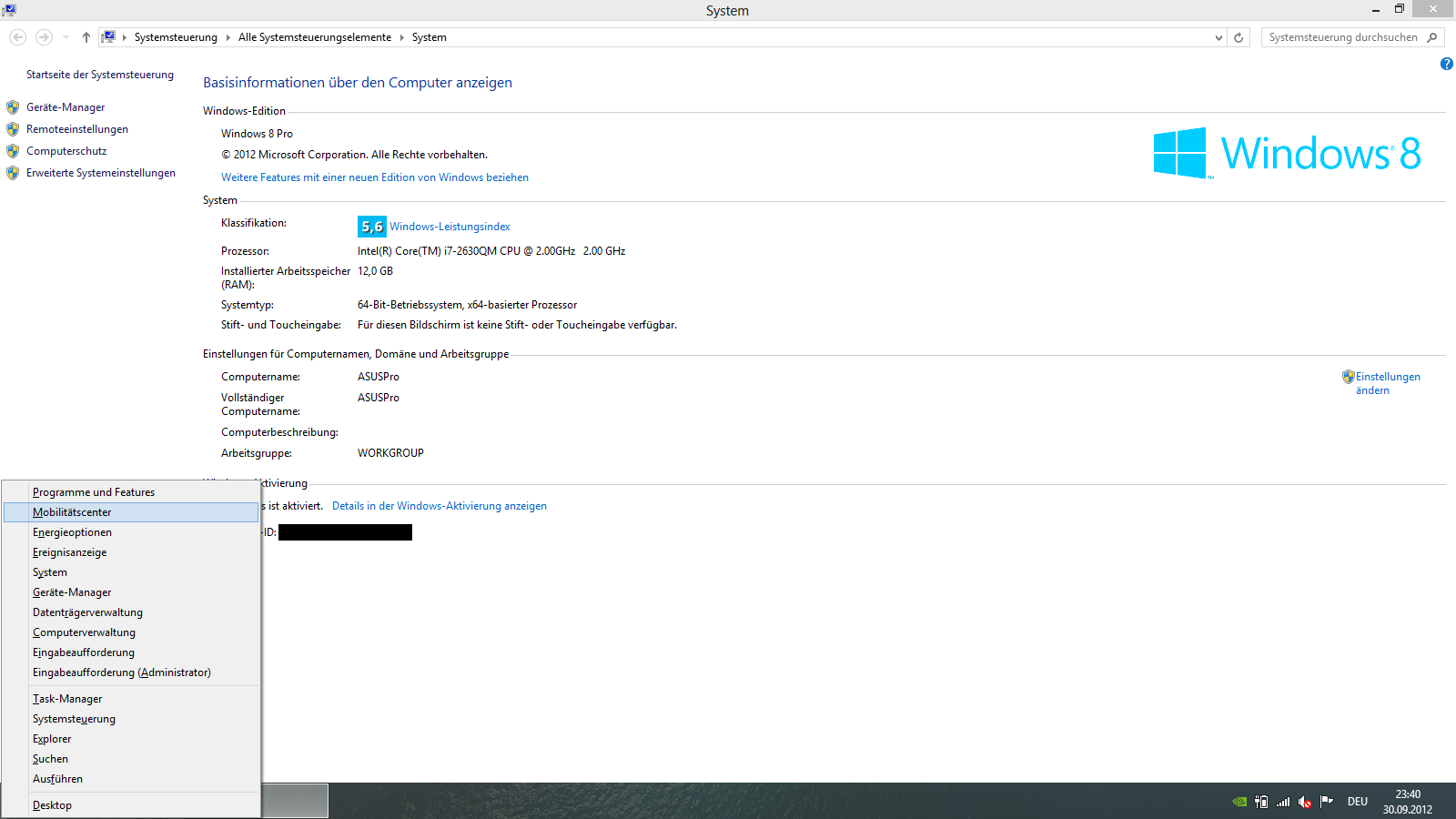Image resolution: width=1456 pixels, height=819 pixels.
Task: Open Action Center flag icon
Action: (x=1327, y=802)
